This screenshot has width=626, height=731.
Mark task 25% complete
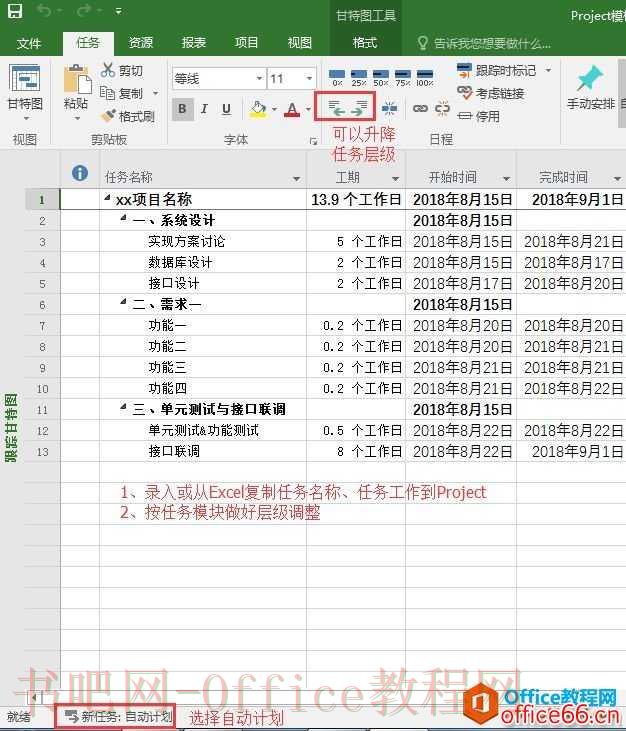[358, 77]
